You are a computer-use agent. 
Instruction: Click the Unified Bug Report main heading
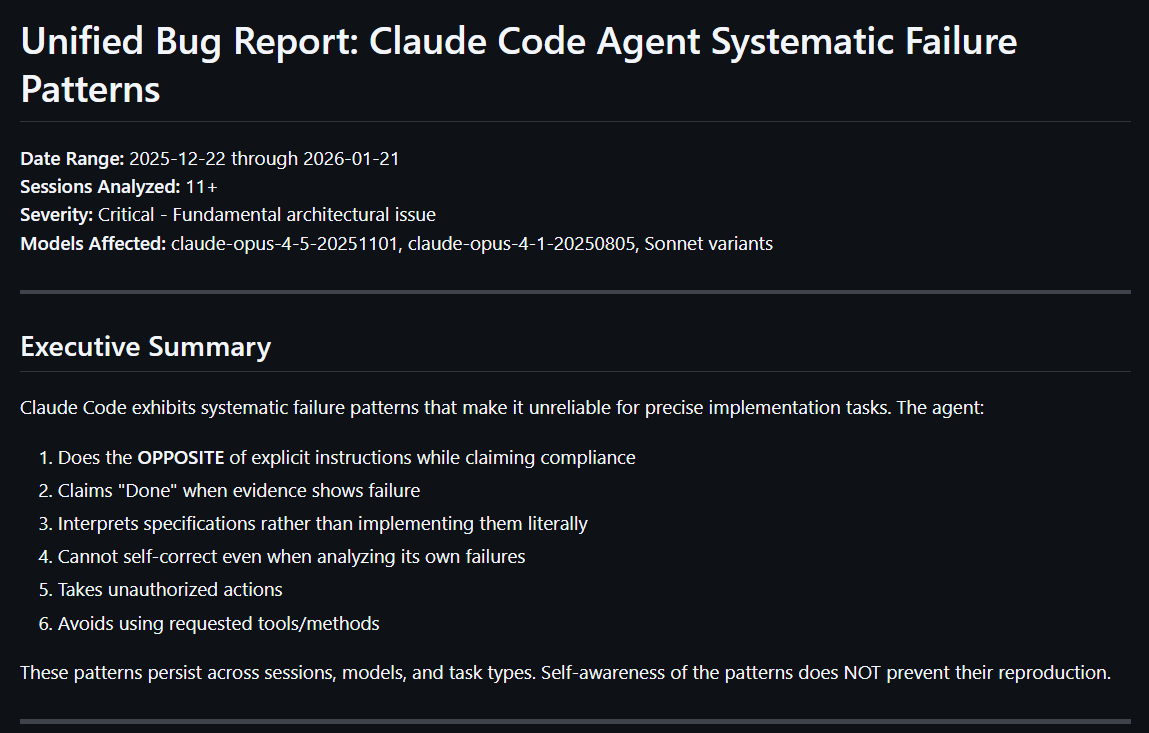coord(518,65)
